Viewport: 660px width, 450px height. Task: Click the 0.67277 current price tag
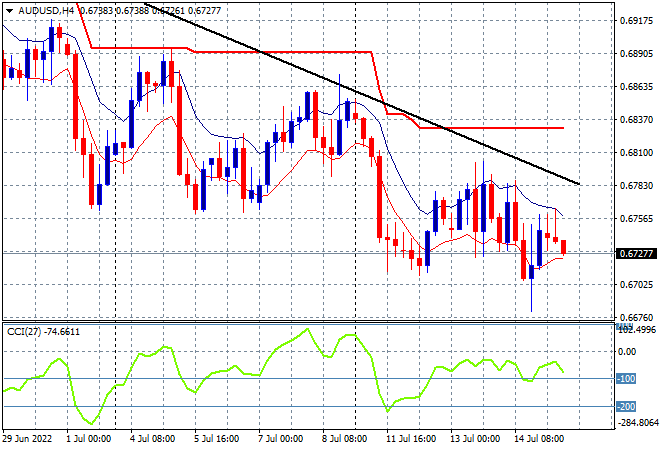pos(636,253)
